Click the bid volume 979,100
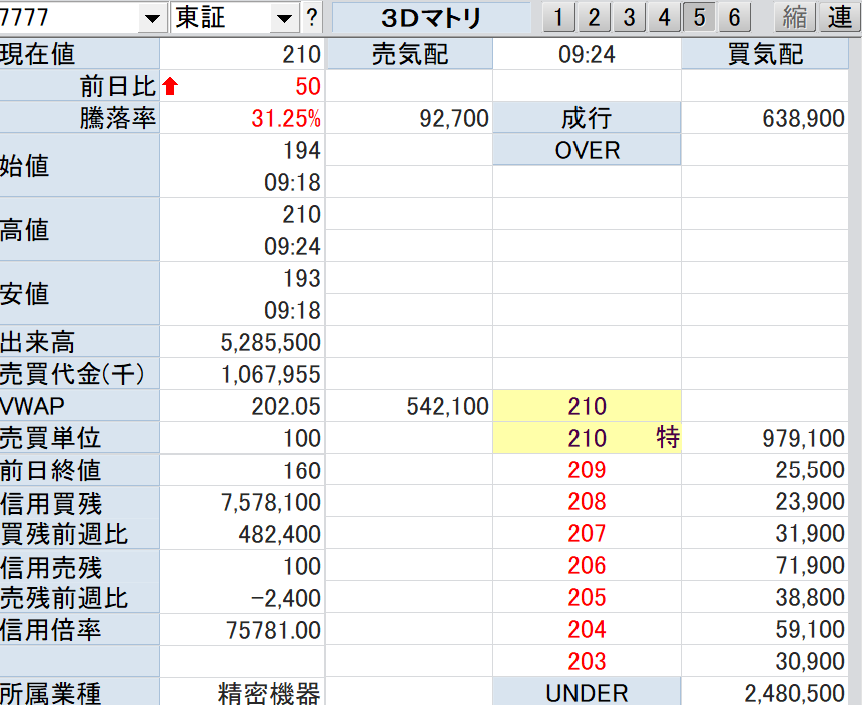 [x=803, y=438]
